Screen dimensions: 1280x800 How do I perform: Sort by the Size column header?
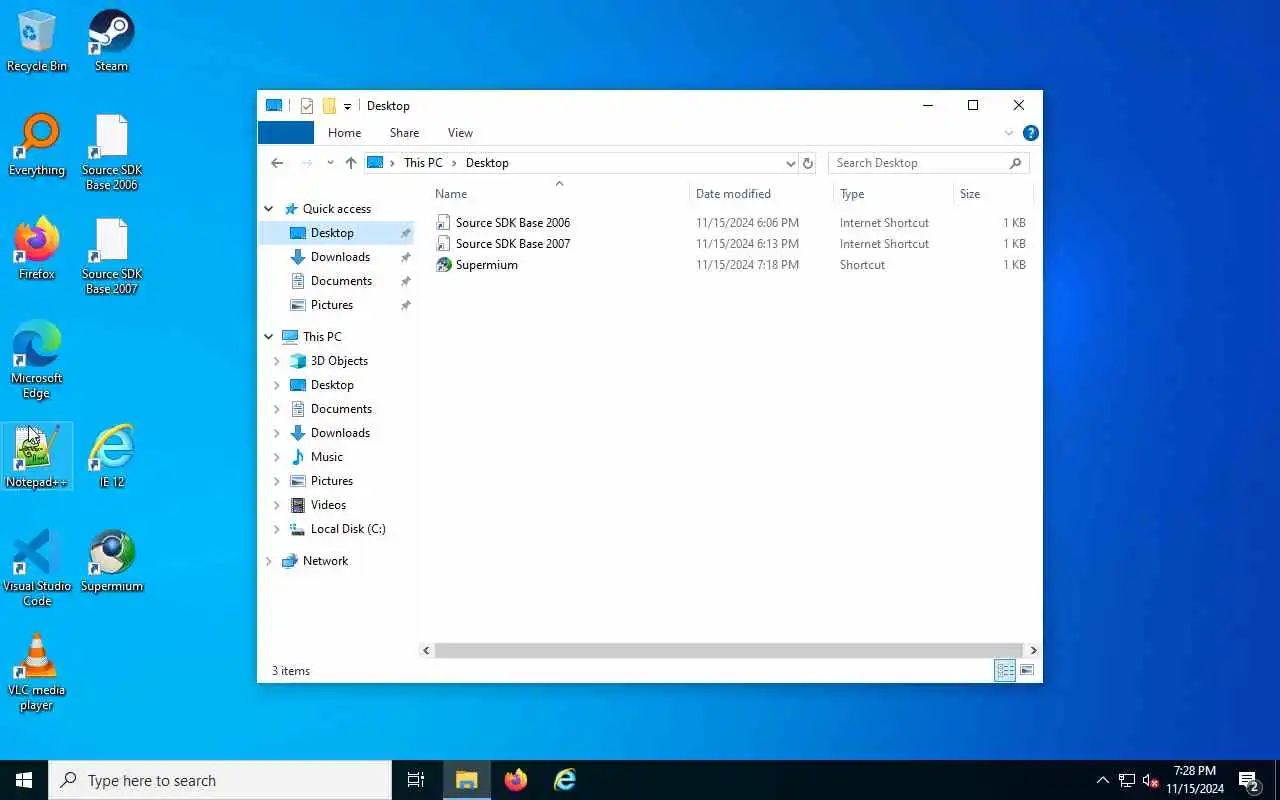[x=992, y=194]
